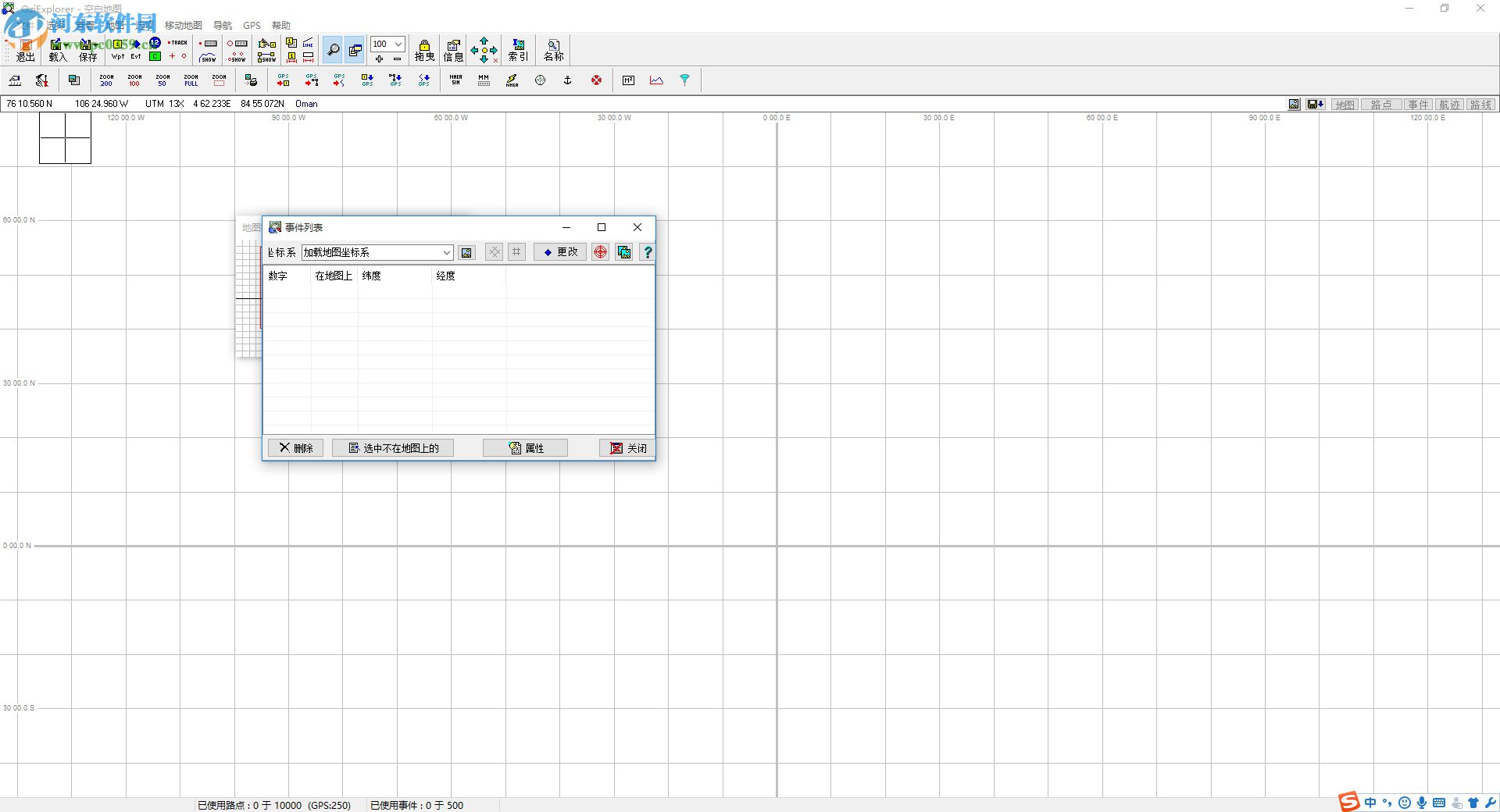The width and height of the screenshot is (1500, 812).
Task: Click the 属性 (Properties) button
Action: pyautogui.click(x=526, y=448)
